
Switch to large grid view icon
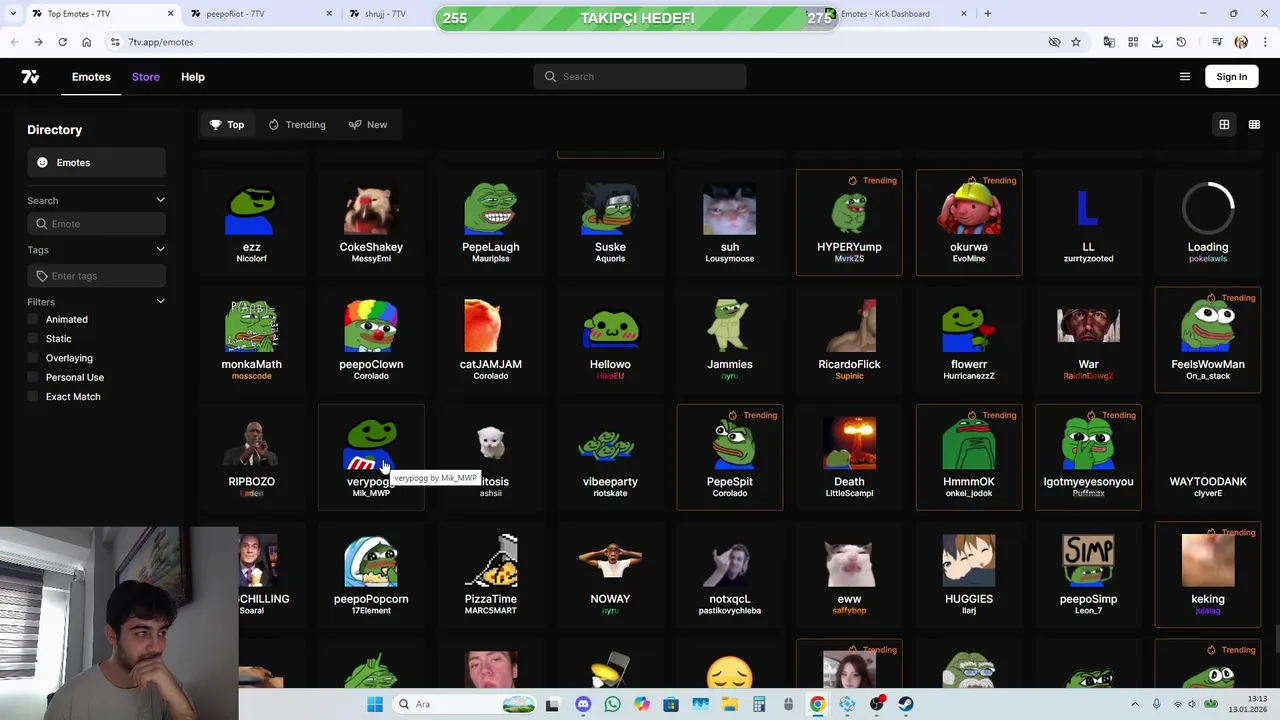click(x=1224, y=125)
